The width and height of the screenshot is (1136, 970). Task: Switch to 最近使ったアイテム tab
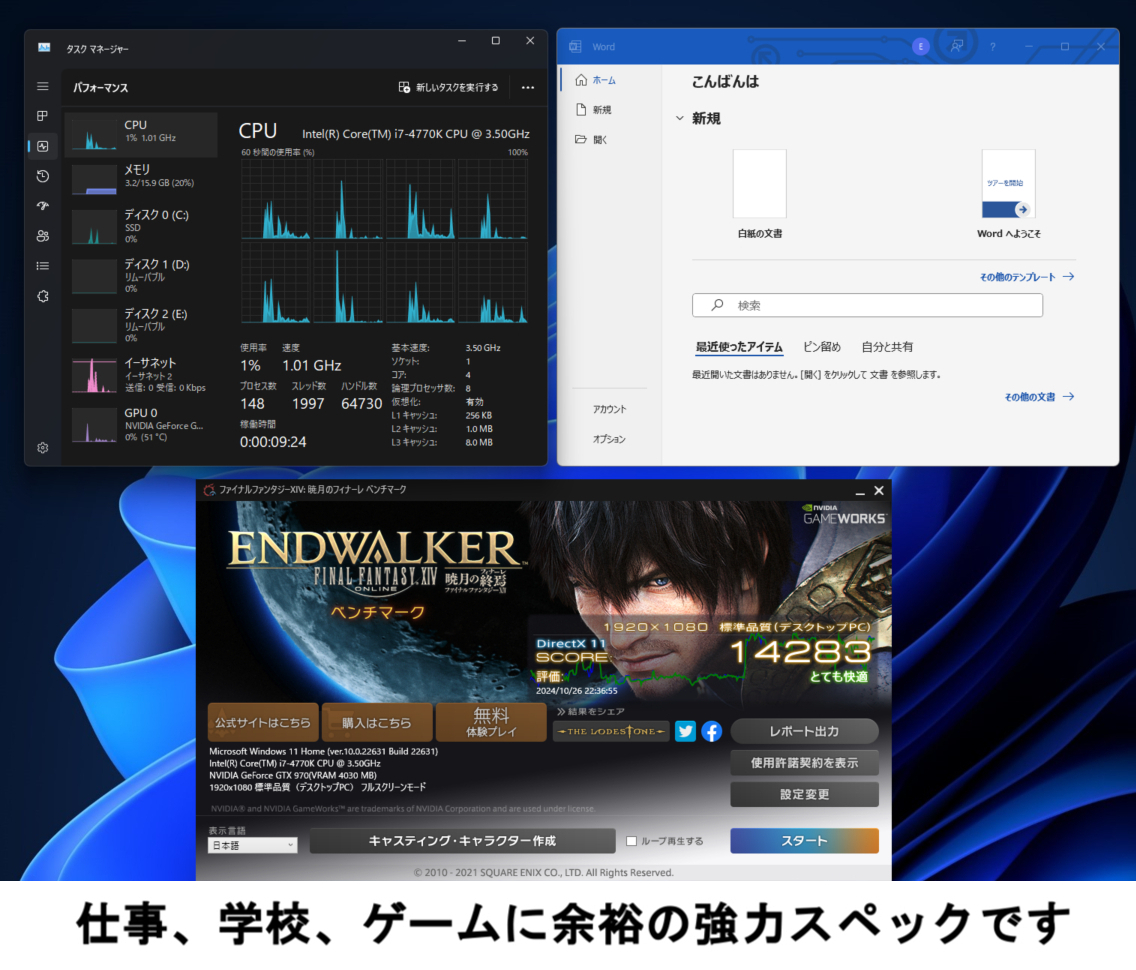pyautogui.click(x=739, y=347)
